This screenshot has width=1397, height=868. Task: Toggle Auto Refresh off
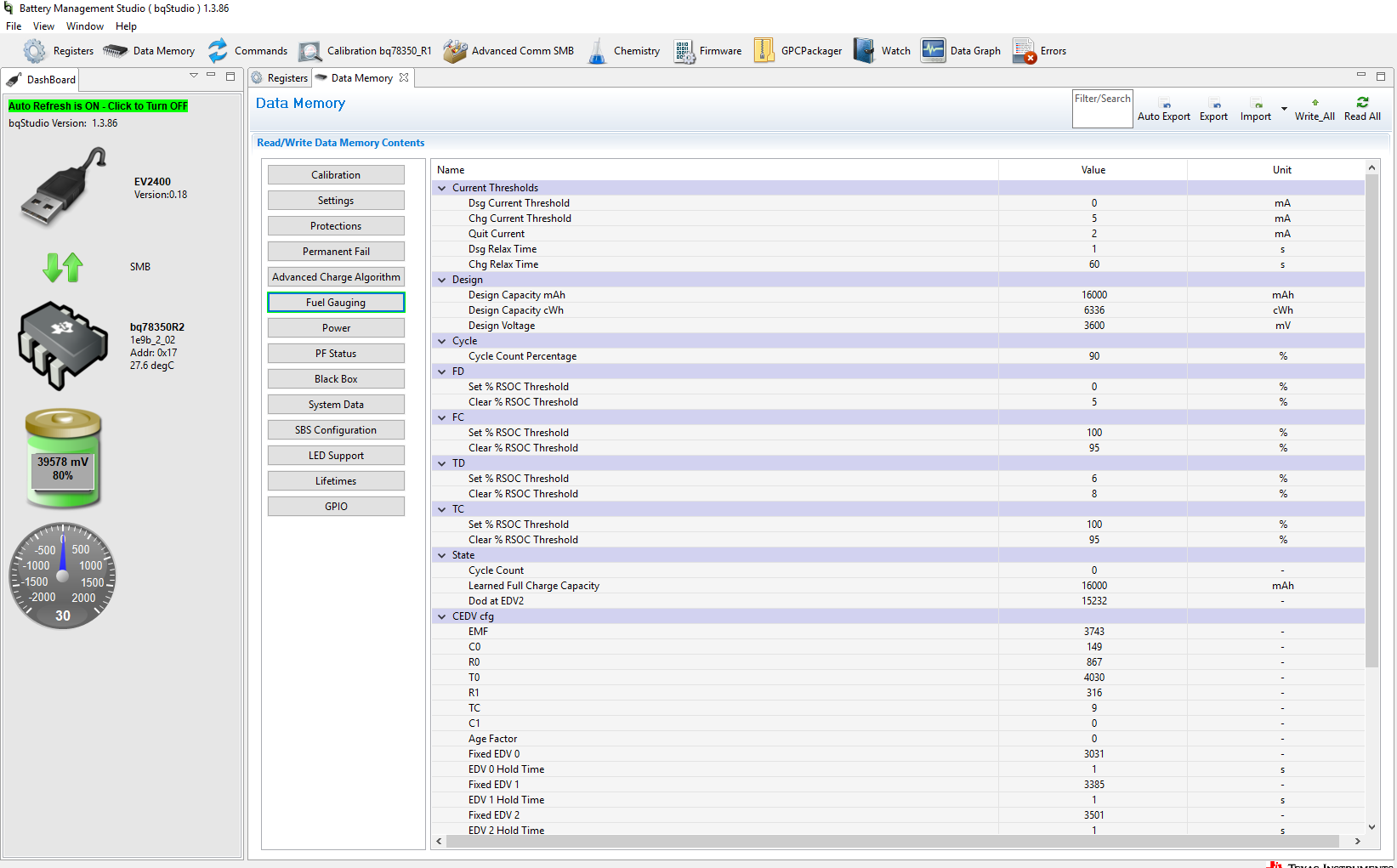pyautogui.click(x=98, y=106)
